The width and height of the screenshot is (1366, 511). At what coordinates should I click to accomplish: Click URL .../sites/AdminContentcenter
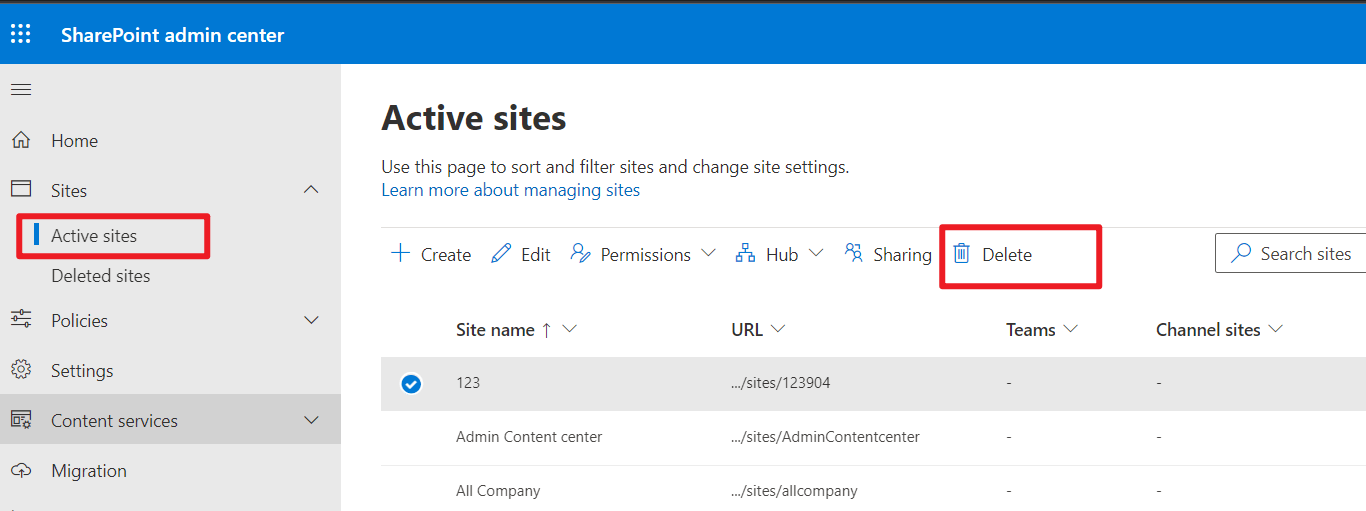pos(826,437)
